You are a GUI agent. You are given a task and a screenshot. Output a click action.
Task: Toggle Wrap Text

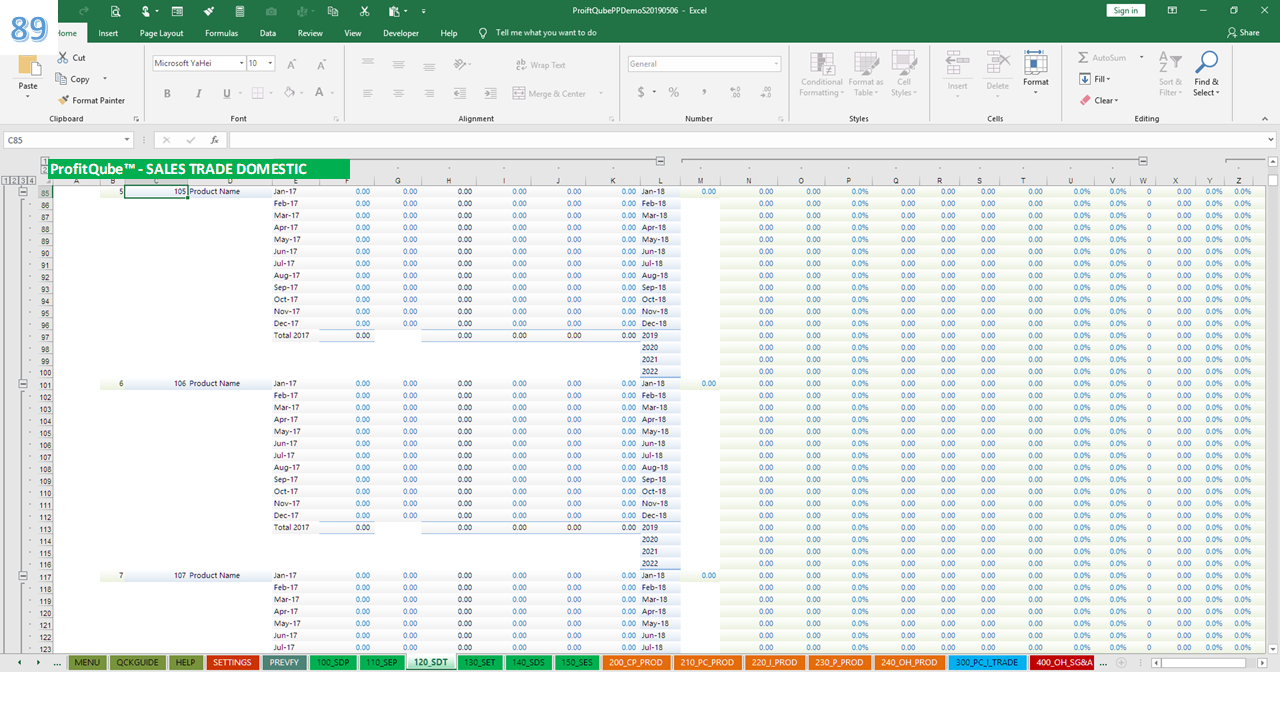pos(541,65)
